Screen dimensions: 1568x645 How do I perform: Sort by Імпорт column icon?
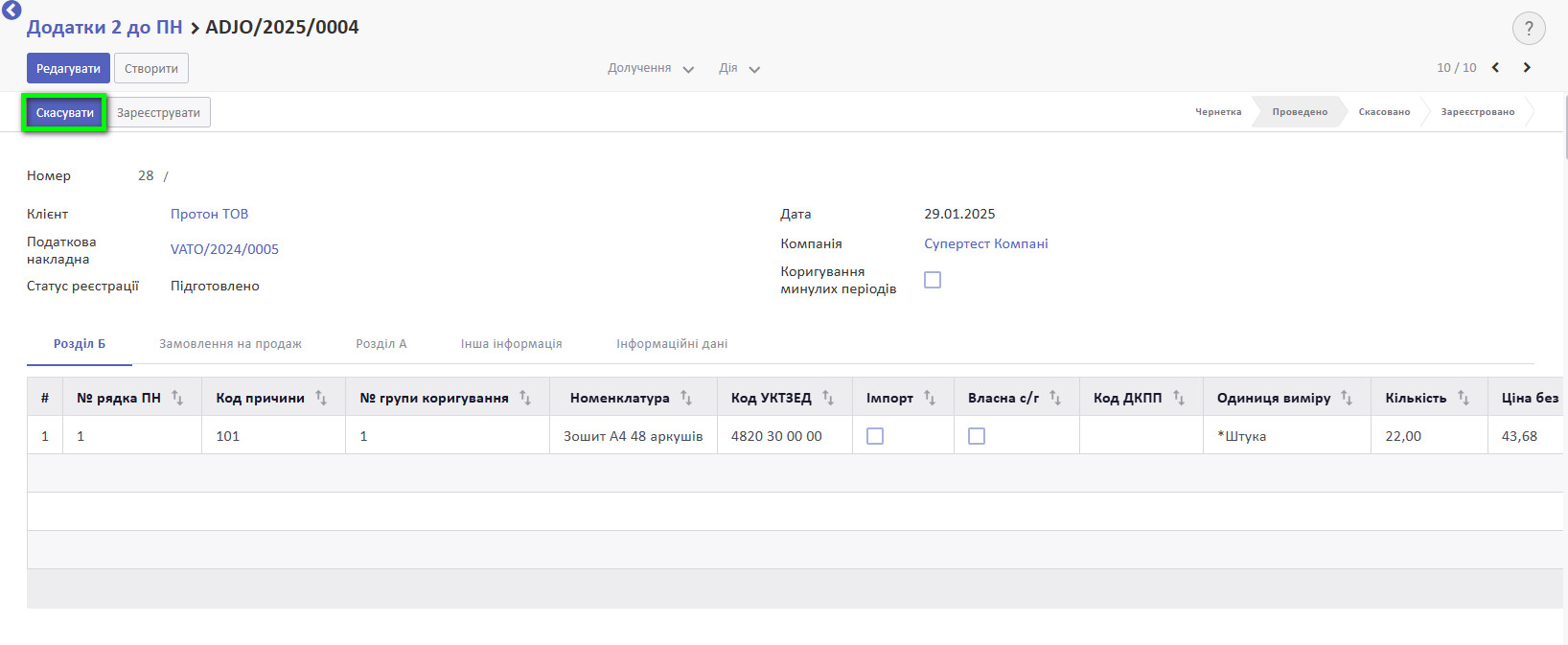point(930,398)
